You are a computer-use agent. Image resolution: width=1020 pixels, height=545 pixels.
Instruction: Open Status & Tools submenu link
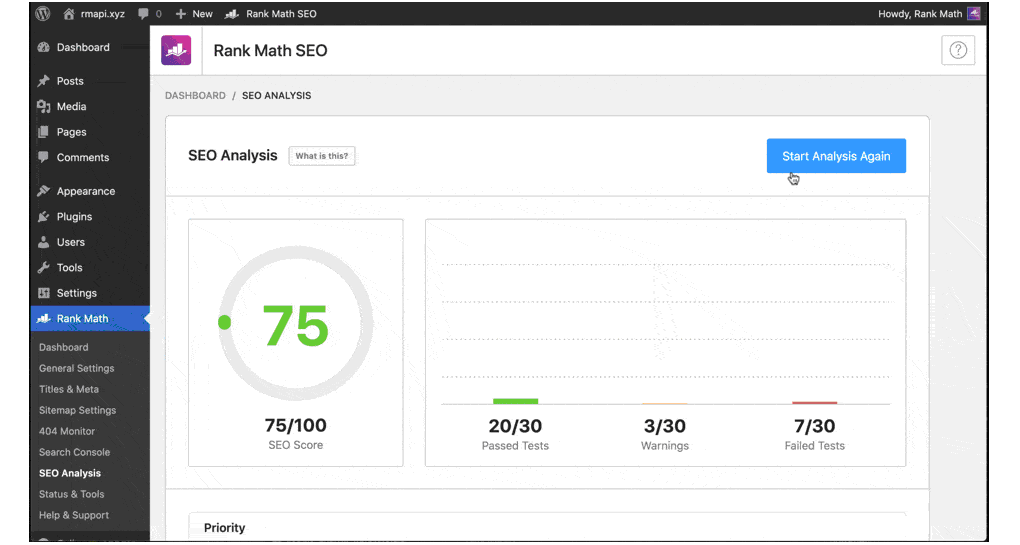(71, 494)
